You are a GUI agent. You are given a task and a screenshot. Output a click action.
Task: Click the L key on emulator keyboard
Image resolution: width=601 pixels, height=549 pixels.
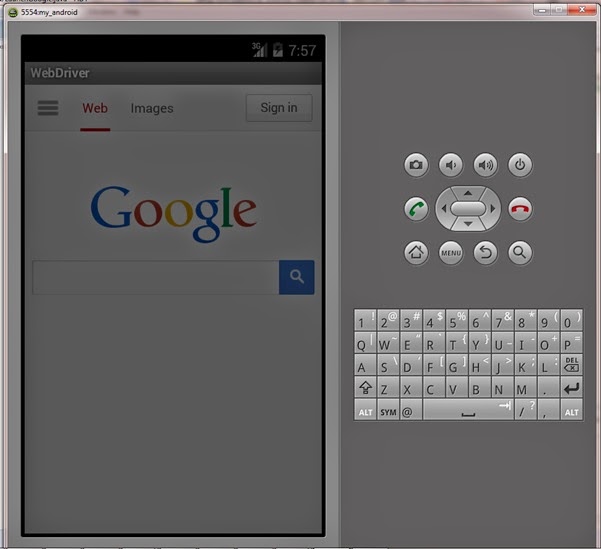tap(548, 365)
